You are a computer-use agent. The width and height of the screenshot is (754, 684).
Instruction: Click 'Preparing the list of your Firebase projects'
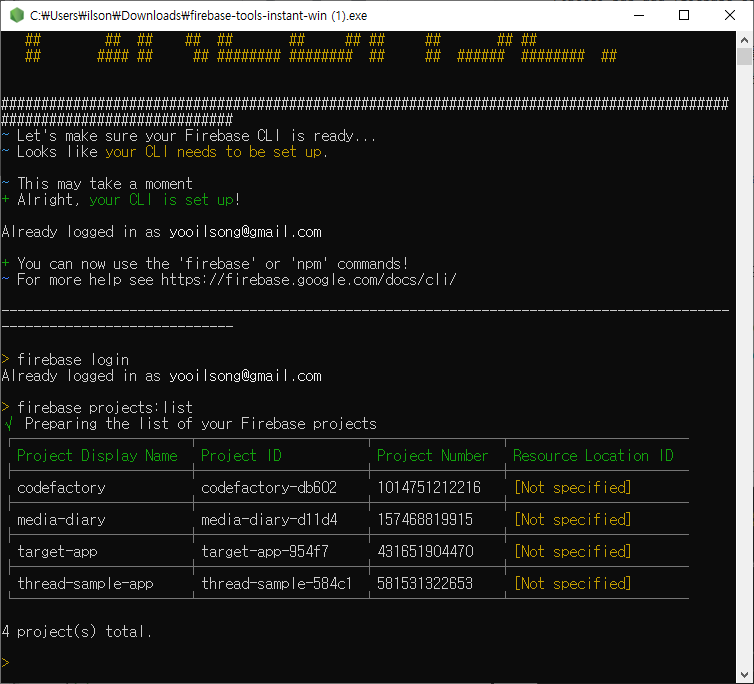(201, 424)
